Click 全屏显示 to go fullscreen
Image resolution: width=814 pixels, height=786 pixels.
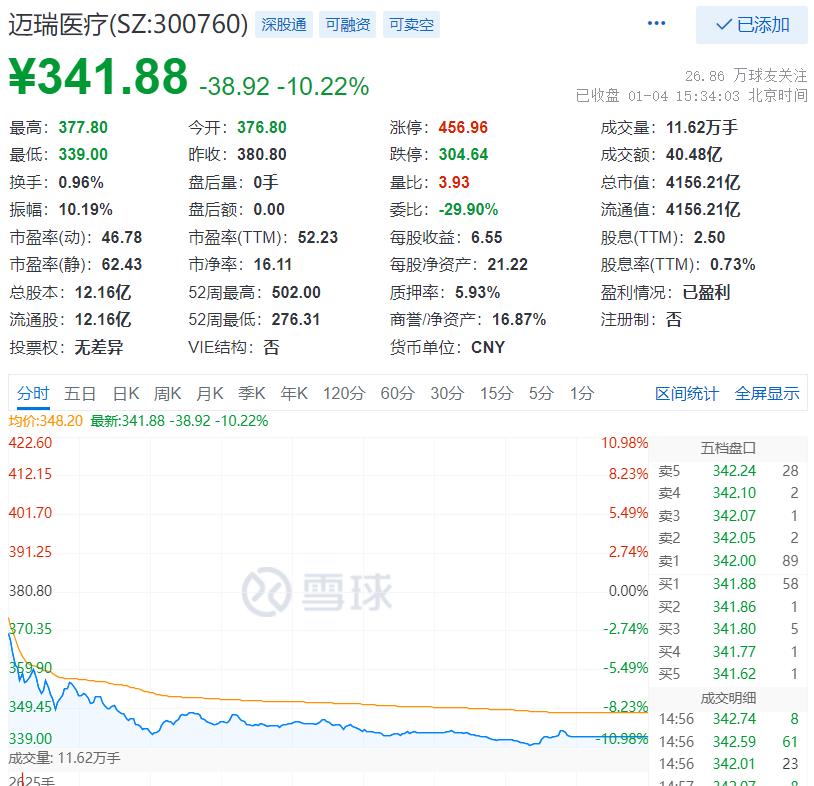coord(767,394)
